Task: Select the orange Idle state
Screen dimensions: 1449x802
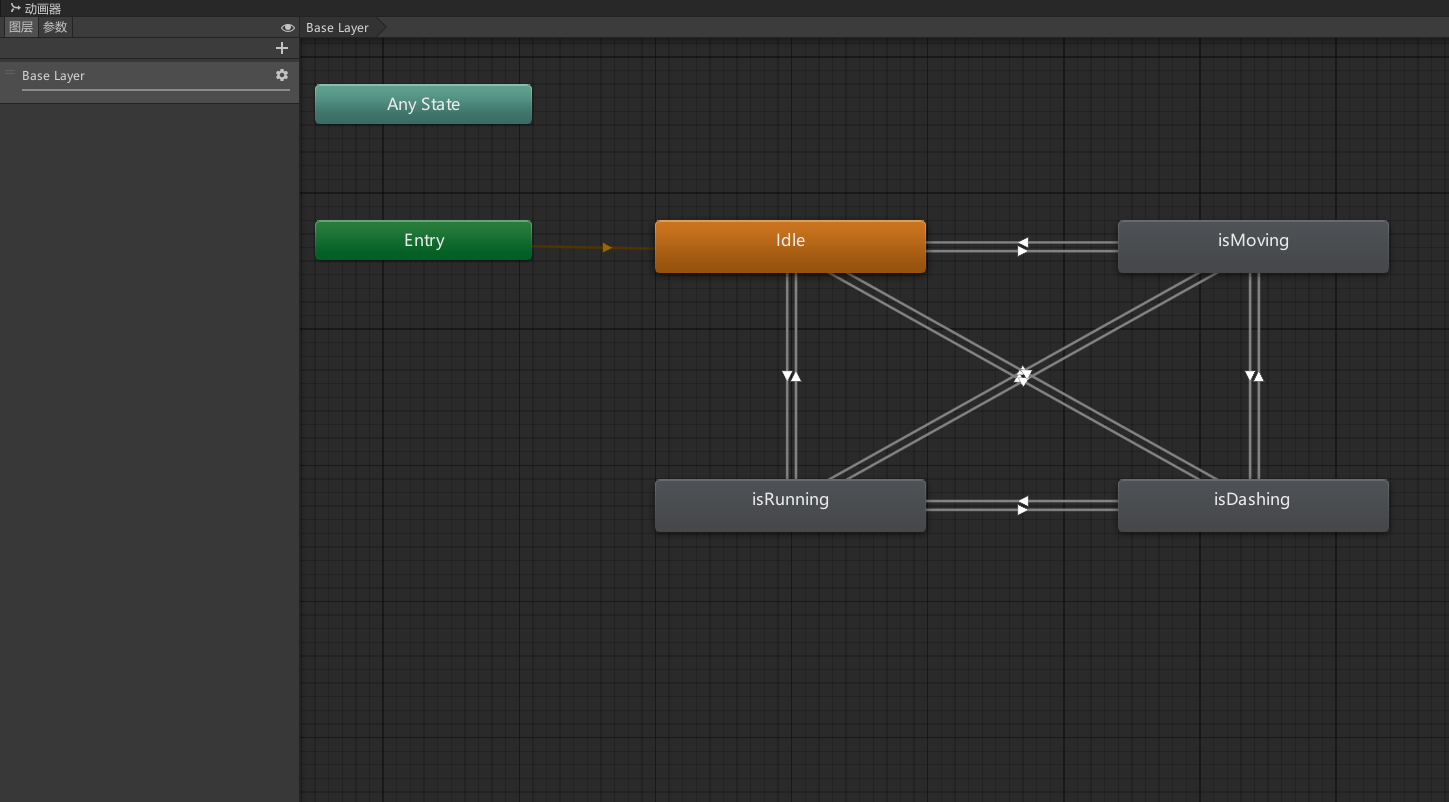Action: [x=790, y=246]
